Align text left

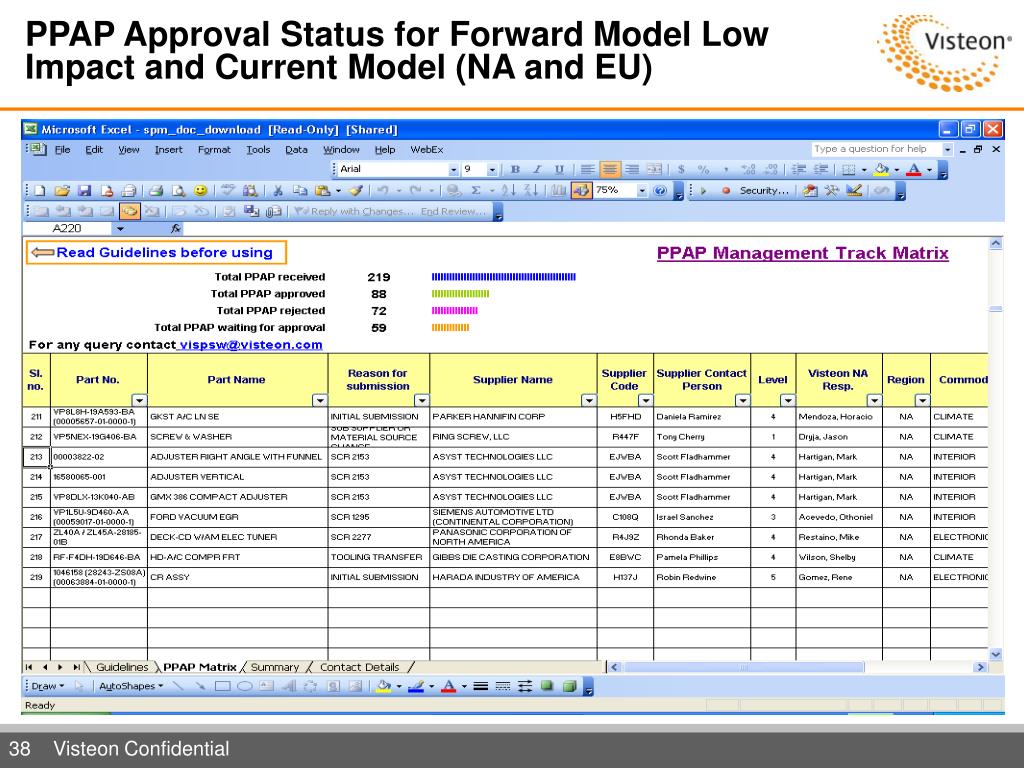click(588, 170)
